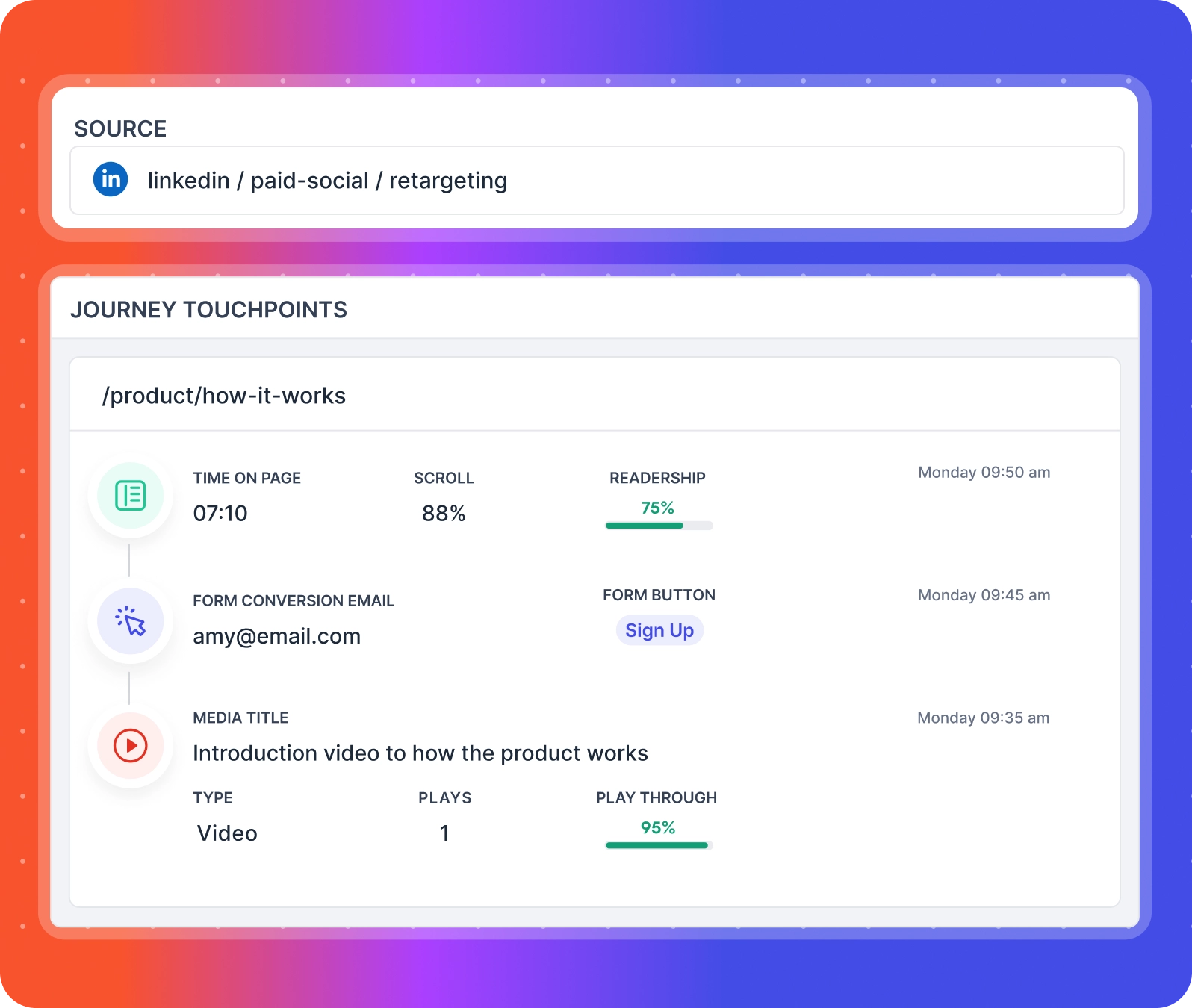The image size is (1192, 1008).
Task: Click the Monday 09:45 am timestamp
Action: (x=984, y=595)
